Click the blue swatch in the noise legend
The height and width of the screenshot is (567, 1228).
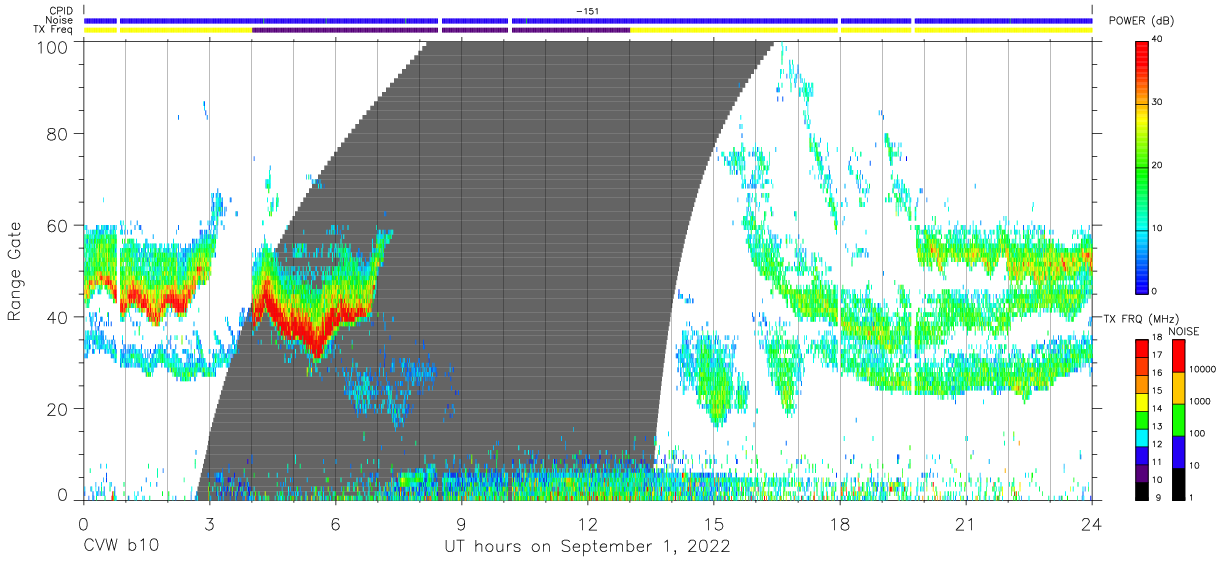(x=1179, y=452)
